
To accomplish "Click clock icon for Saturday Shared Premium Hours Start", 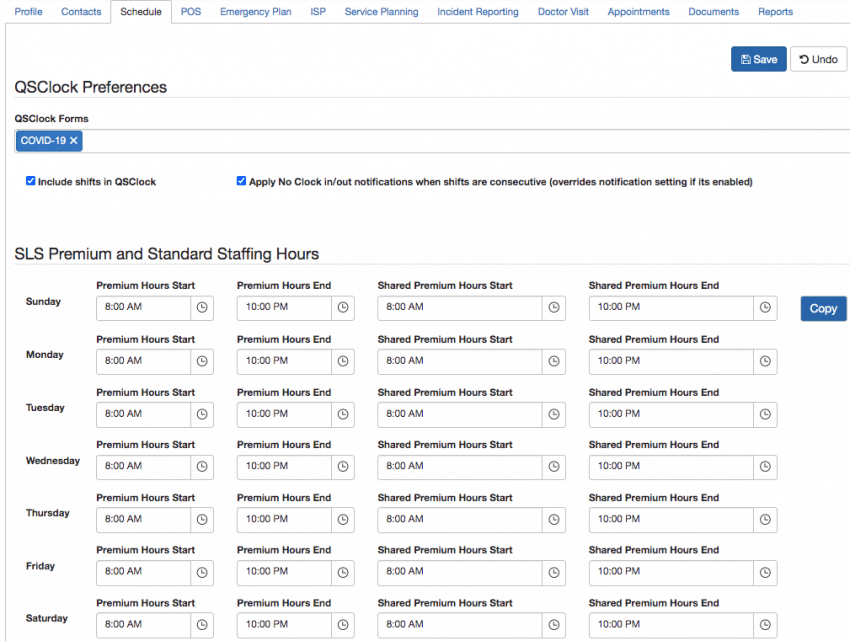I will click(554, 624).
